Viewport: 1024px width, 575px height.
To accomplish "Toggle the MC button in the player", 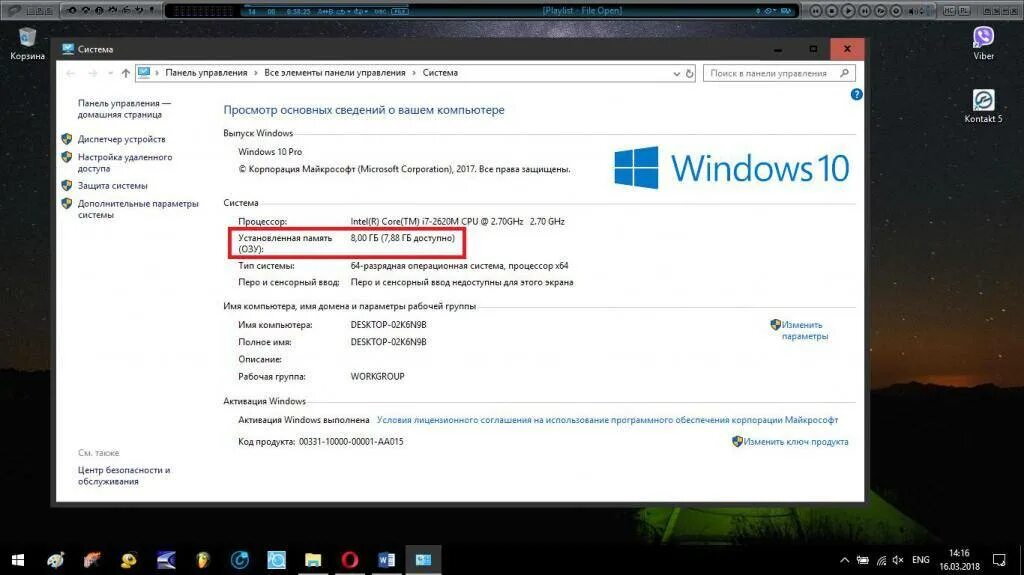I will (x=950, y=10).
